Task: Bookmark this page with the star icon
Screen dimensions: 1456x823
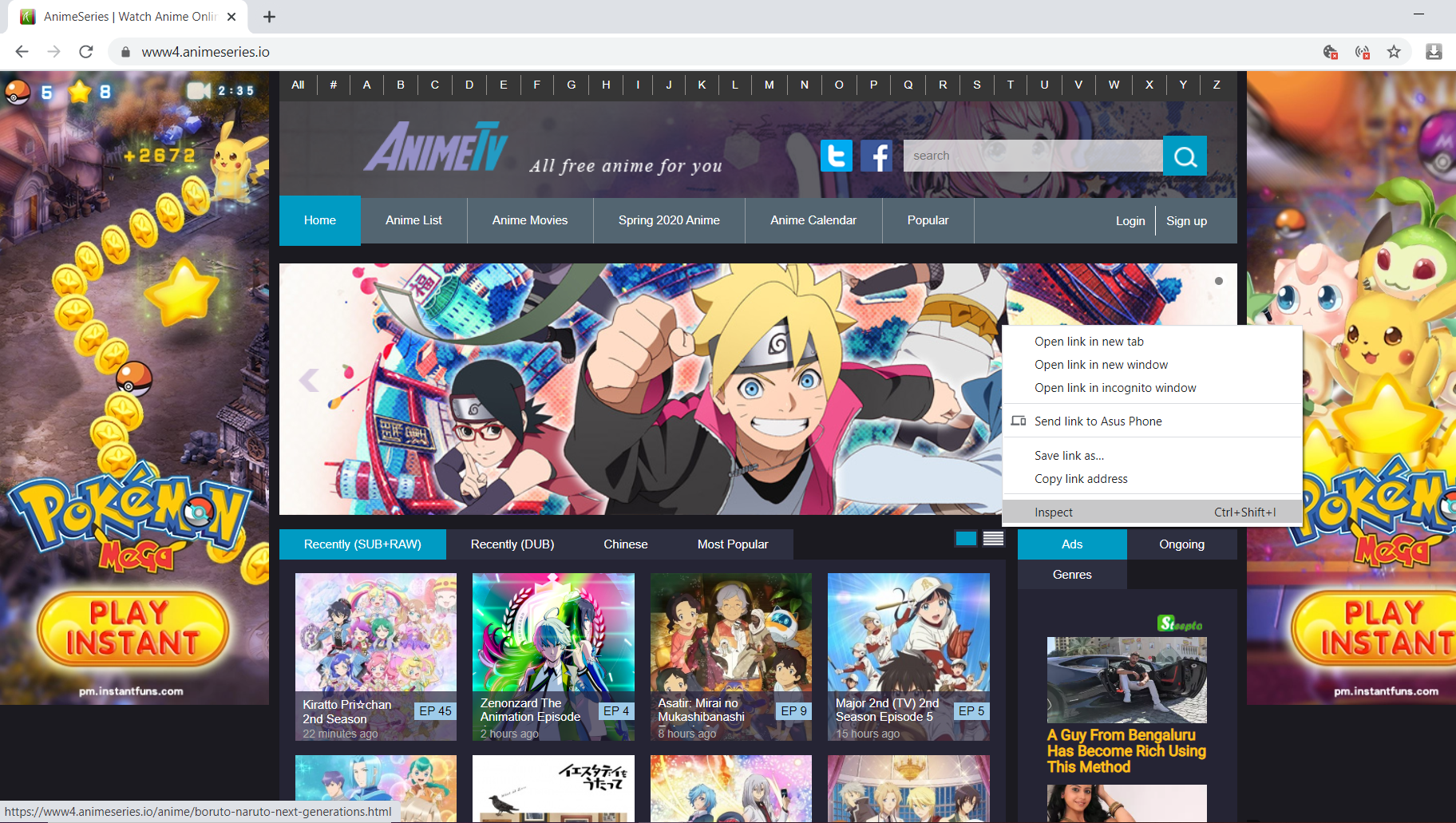Action: point(1394,52)
